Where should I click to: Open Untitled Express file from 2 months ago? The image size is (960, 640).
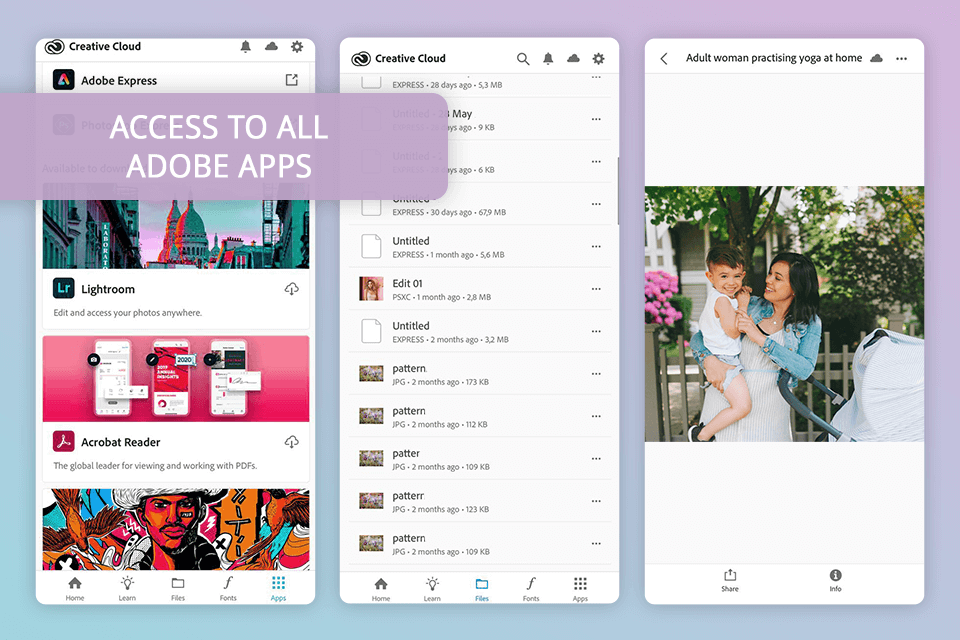480,331
